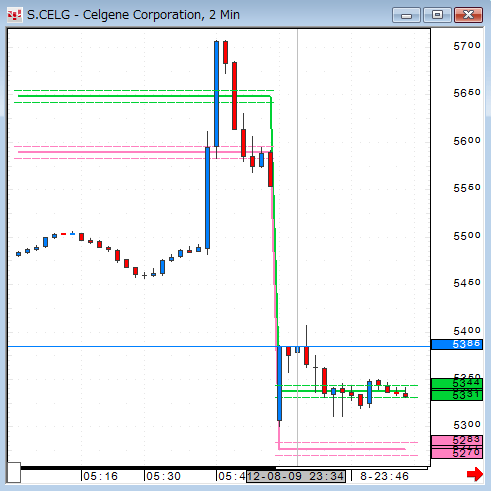Click the 5600 price scale label

pos(467,141)
